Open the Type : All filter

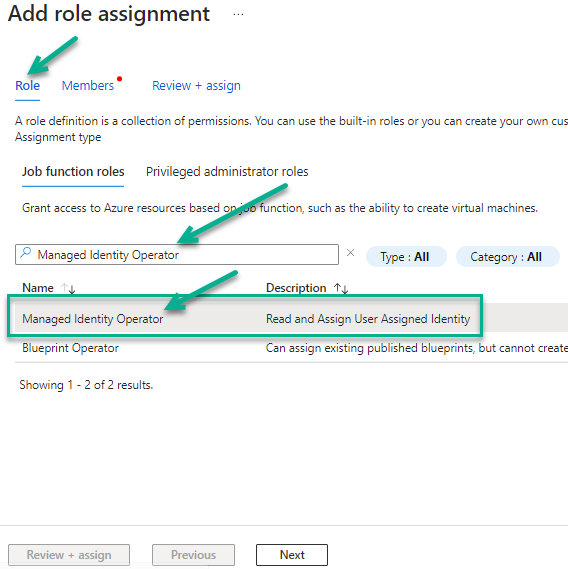pyautogui.click(x=406, y=257)
